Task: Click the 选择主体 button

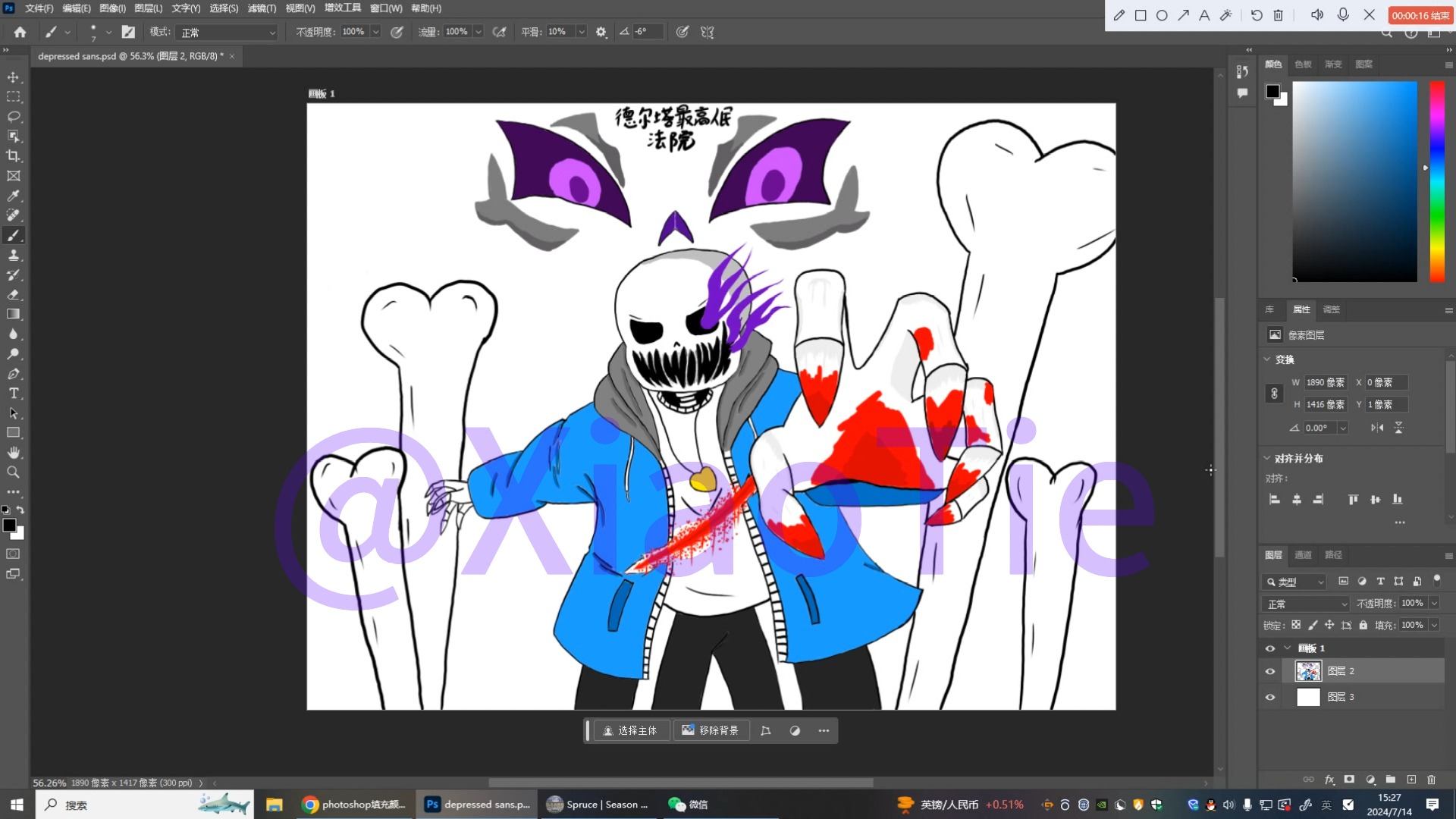Action: coord(630,730)
